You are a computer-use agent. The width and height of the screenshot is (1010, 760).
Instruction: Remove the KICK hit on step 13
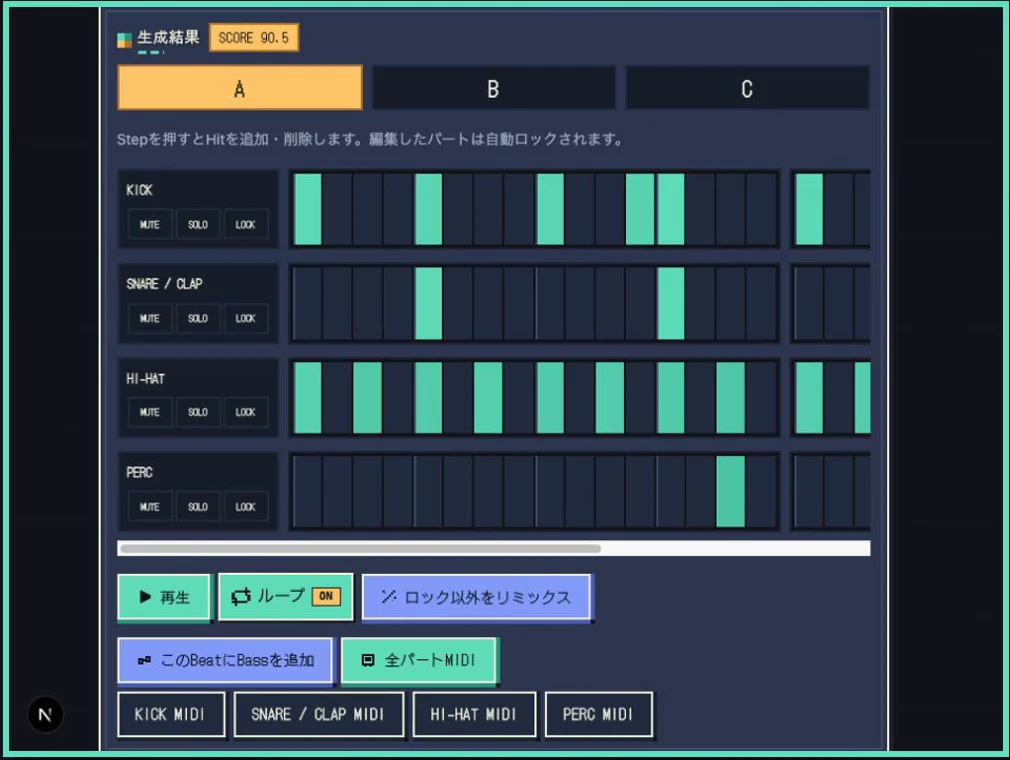point(671,209)
